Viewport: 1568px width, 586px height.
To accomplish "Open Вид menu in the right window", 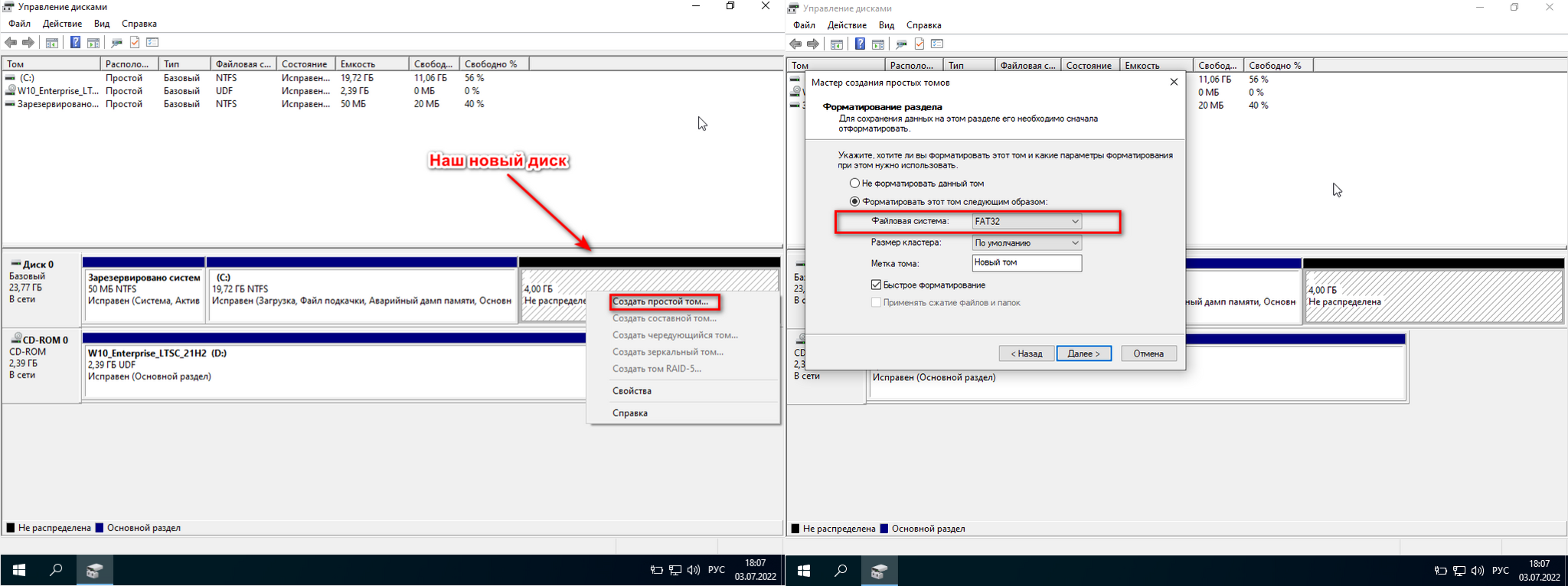I will coord(887,25).
